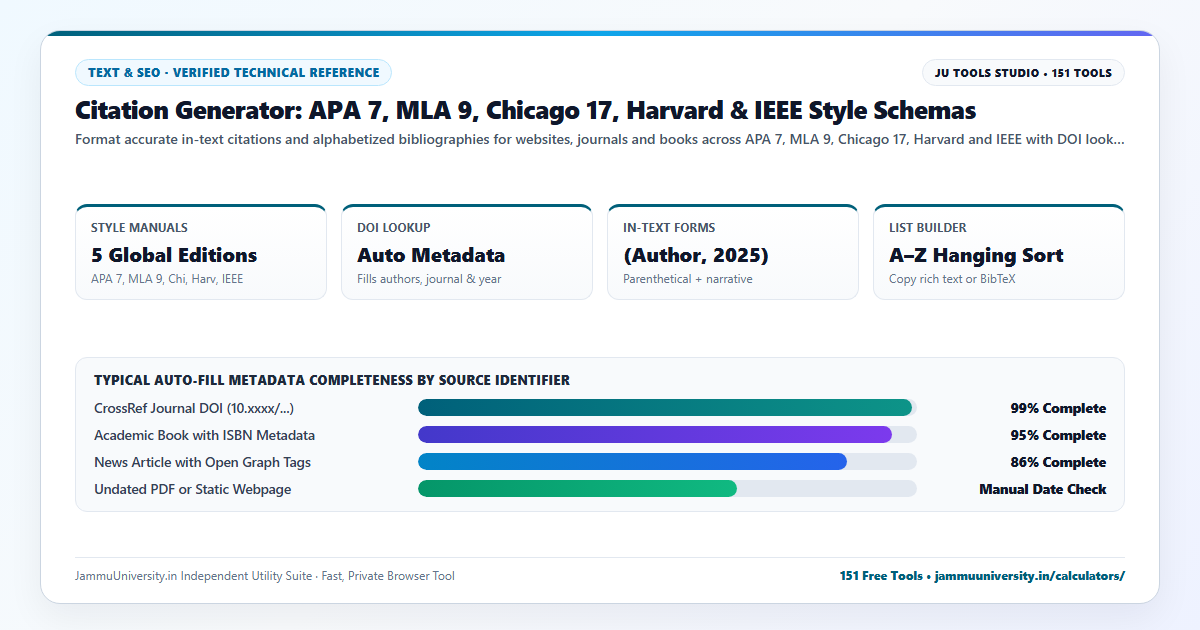Click the metadata completeness chart title
Screen dimensions: 1200x630
[332, 380]
